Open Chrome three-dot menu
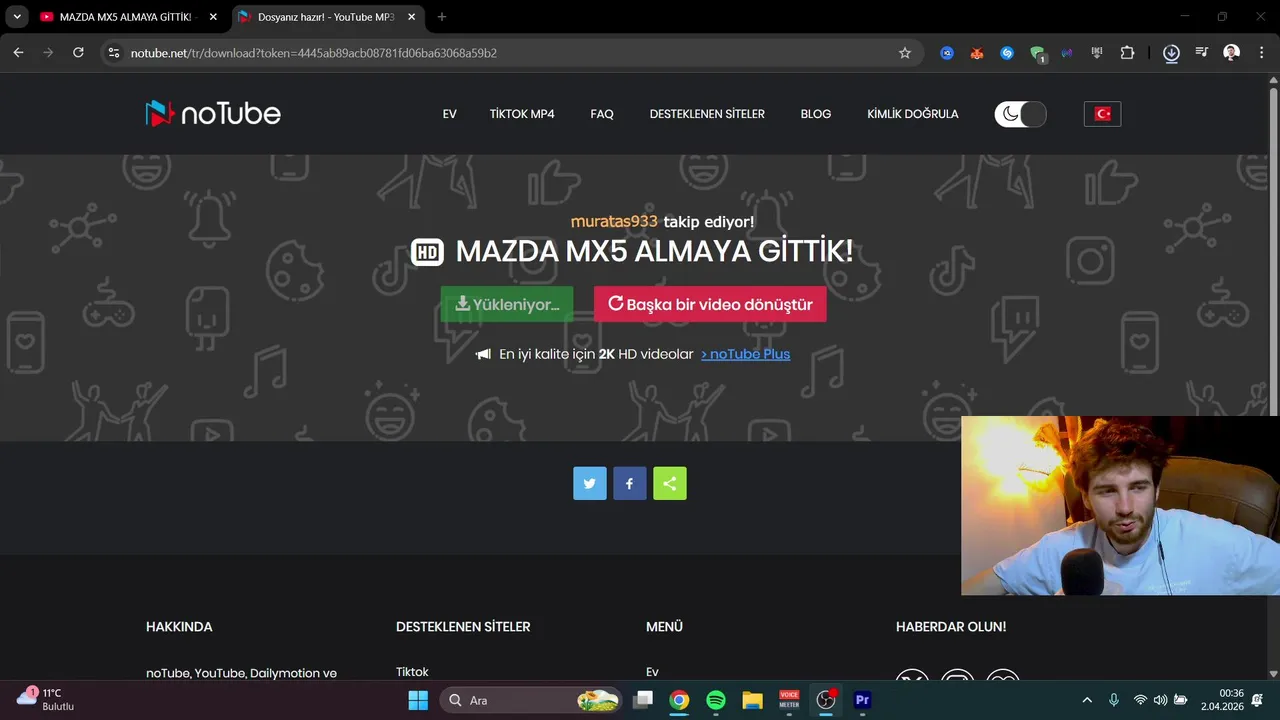1280x720 pixels. (1261, 53)
